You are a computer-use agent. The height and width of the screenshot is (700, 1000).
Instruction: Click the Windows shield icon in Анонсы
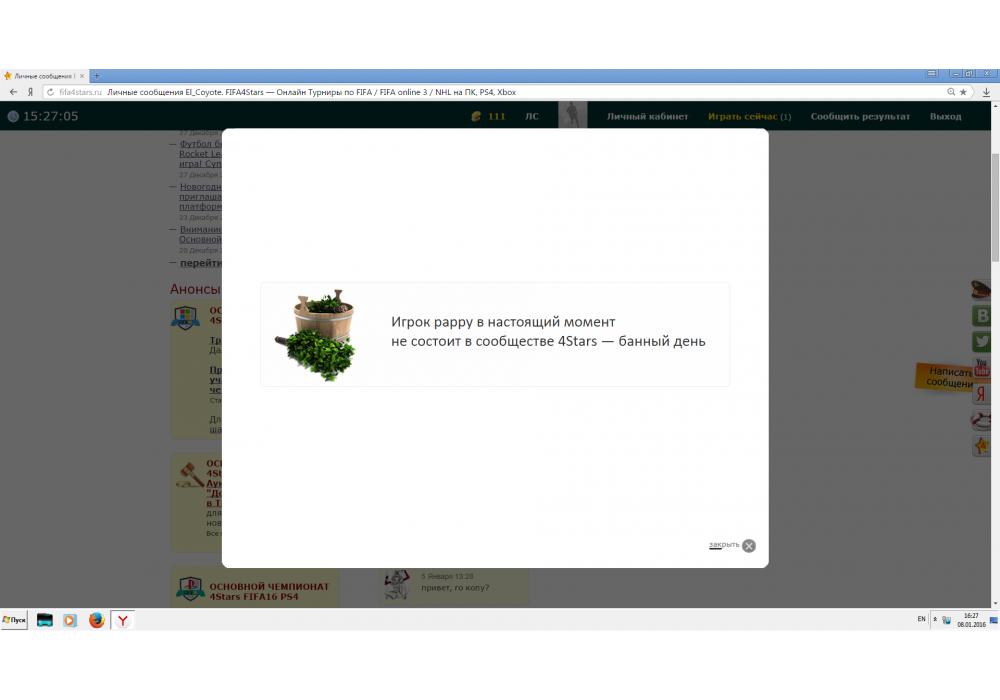pos(185,317)
